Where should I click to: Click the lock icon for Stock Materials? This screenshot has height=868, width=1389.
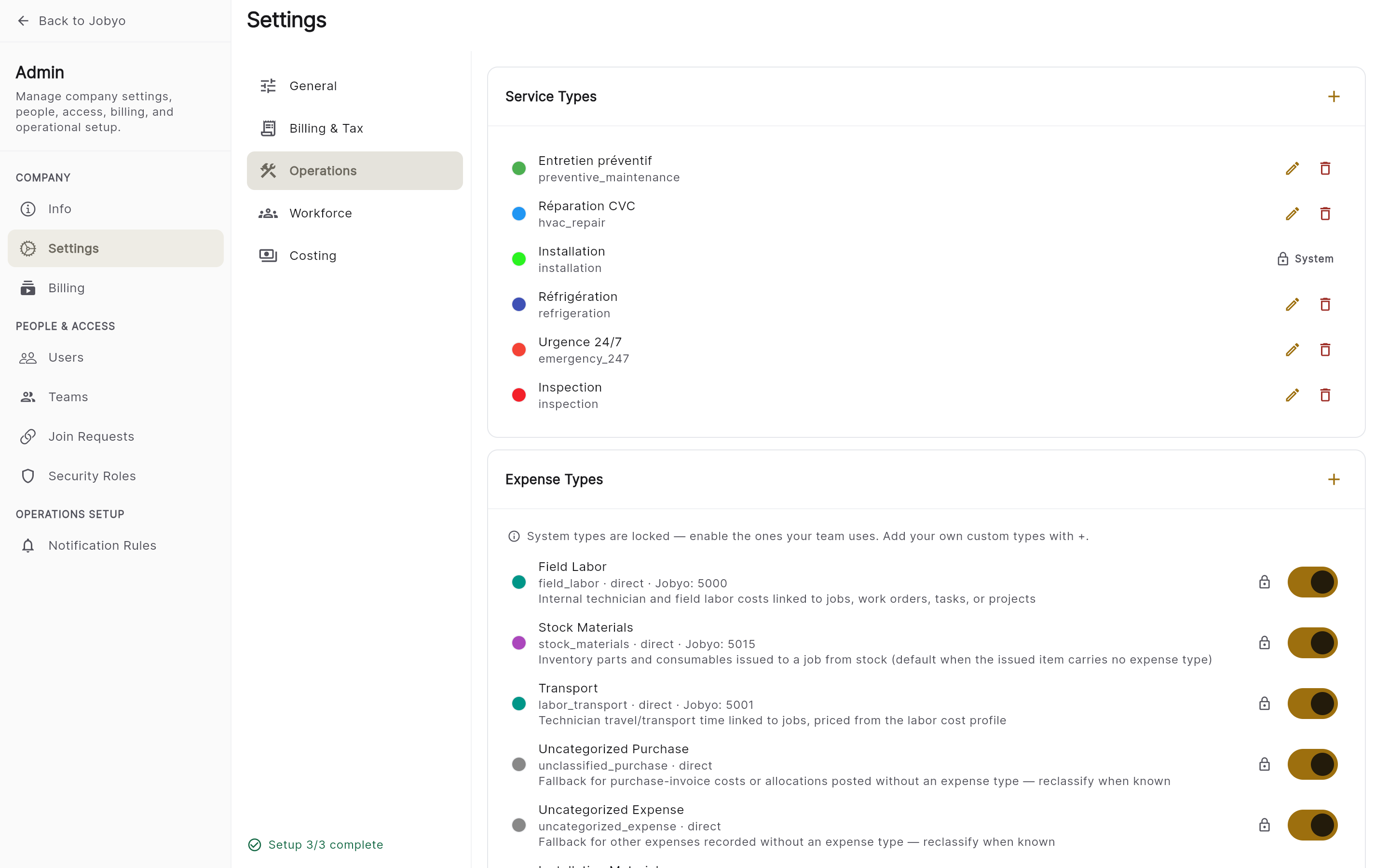coord(1264,643)
